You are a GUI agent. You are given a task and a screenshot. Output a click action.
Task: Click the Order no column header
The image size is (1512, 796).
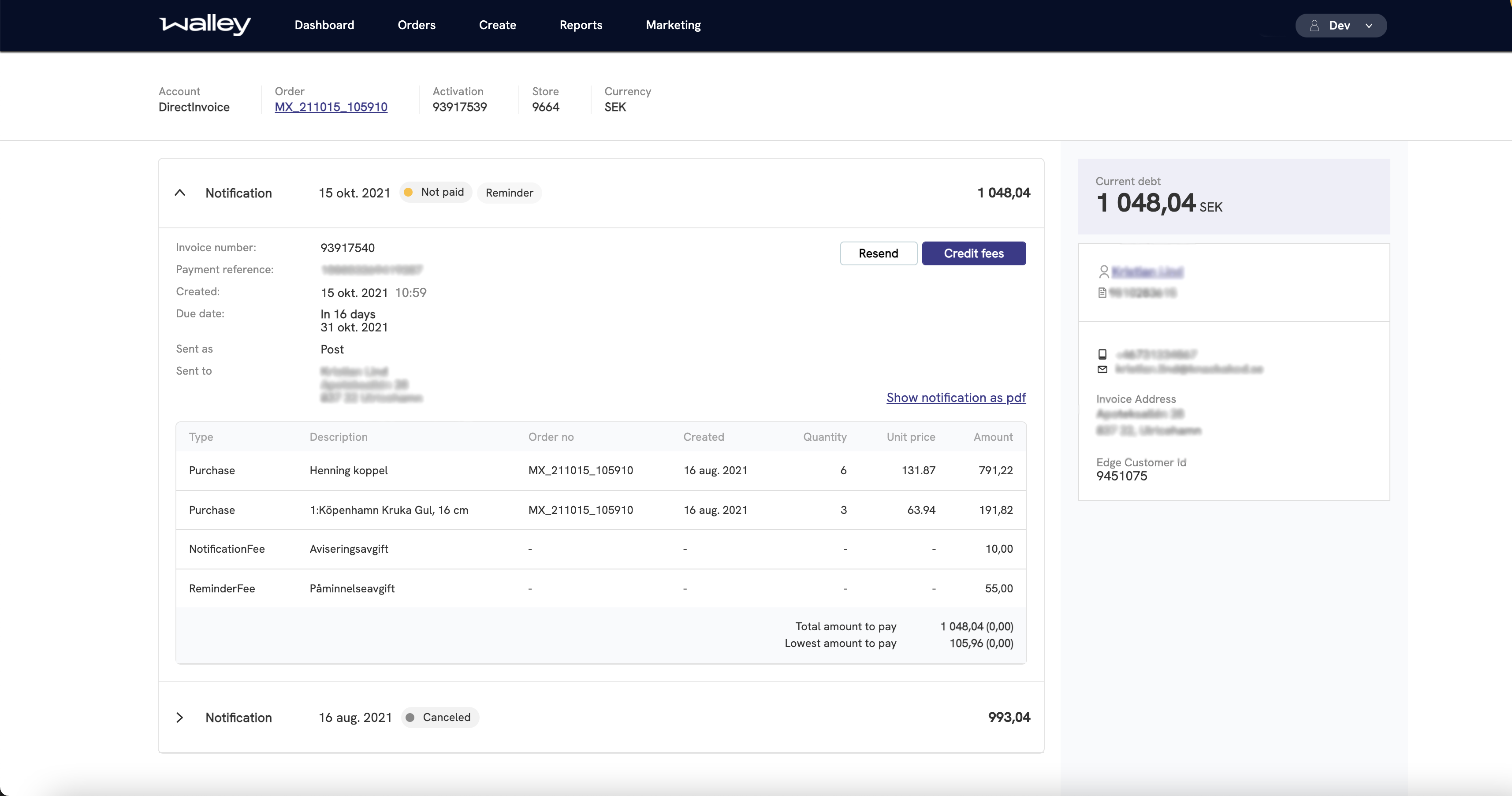click(x=551, y=437)
